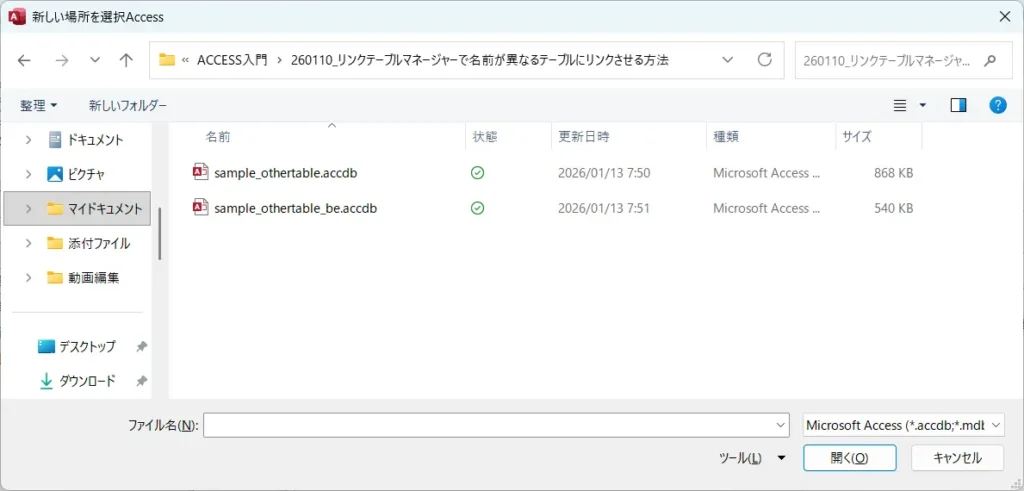Open the 整理 menu
Image resolution: width=1024 pixels, height=491 pixels.
point(39,105)
